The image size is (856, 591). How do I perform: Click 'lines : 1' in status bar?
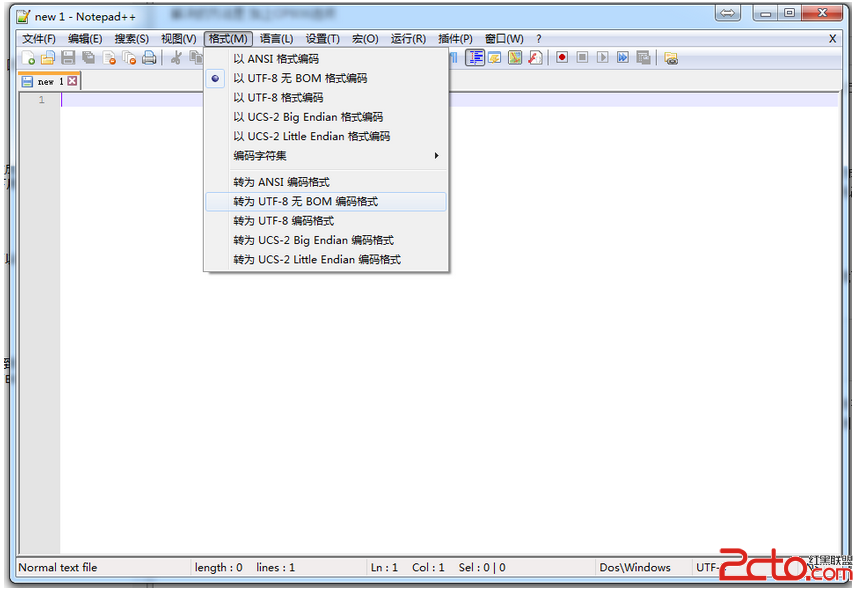[x=276, y=568]
